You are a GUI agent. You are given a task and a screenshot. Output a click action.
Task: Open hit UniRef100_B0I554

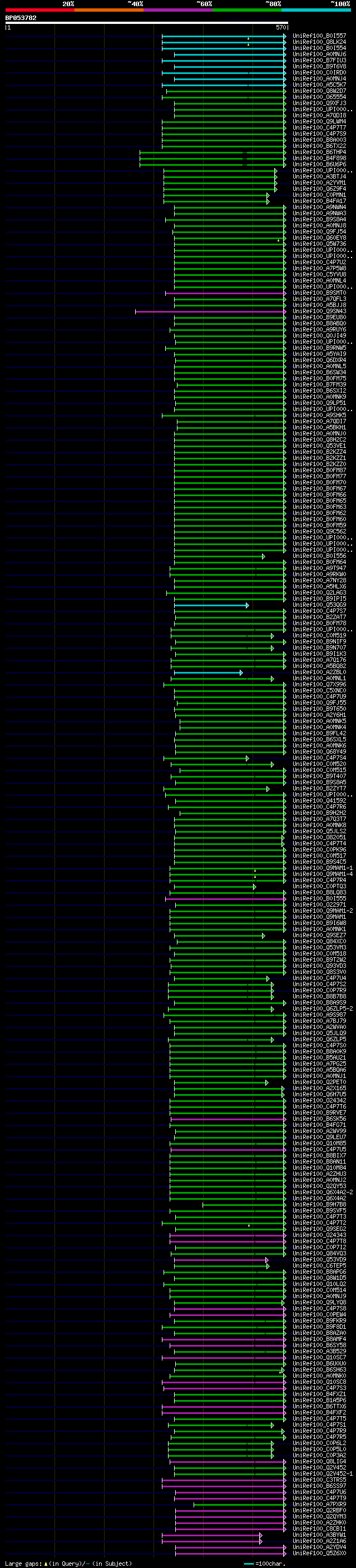[319, 48]
